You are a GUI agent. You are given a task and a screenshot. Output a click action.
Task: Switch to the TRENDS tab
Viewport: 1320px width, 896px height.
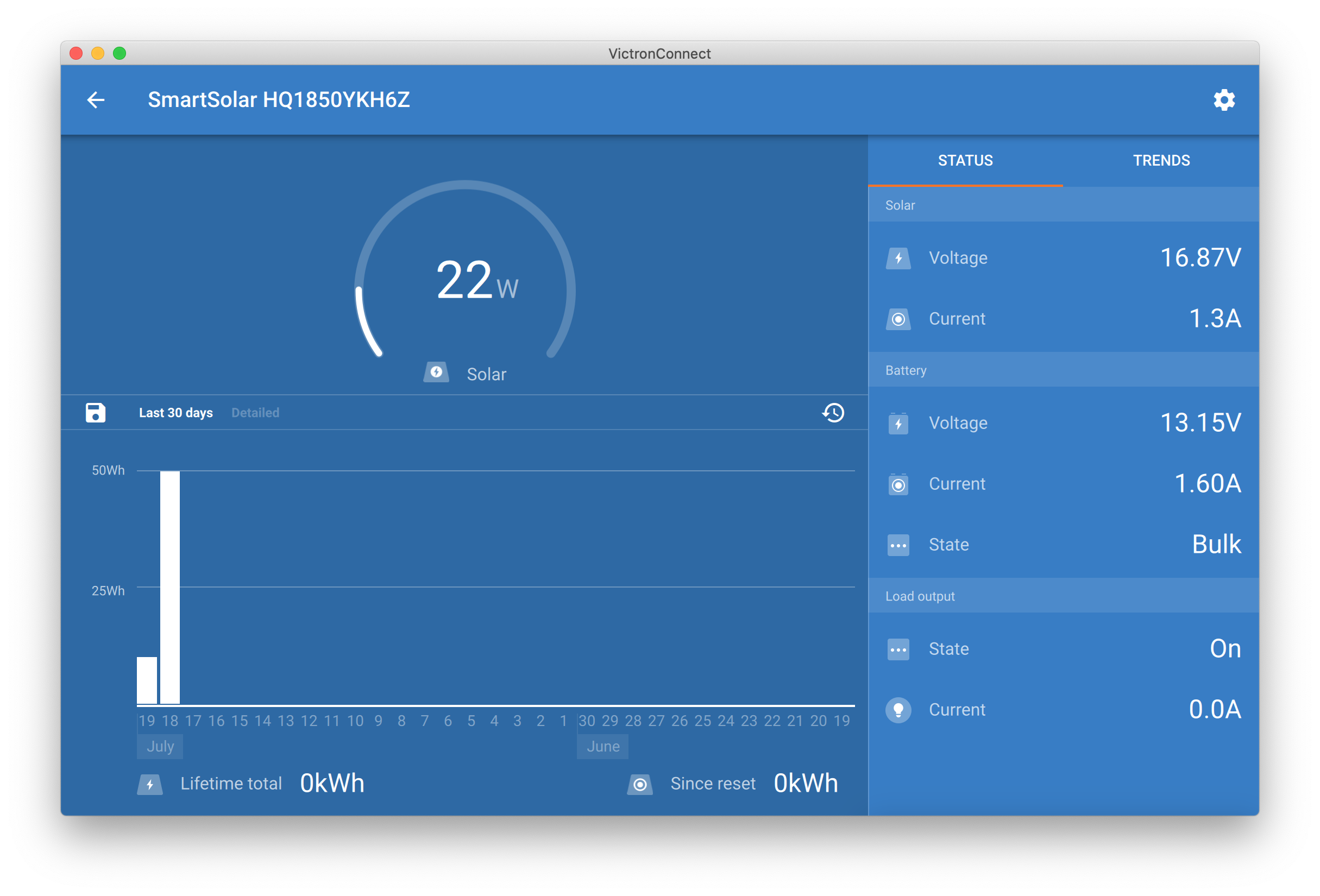coord(1161,161)
